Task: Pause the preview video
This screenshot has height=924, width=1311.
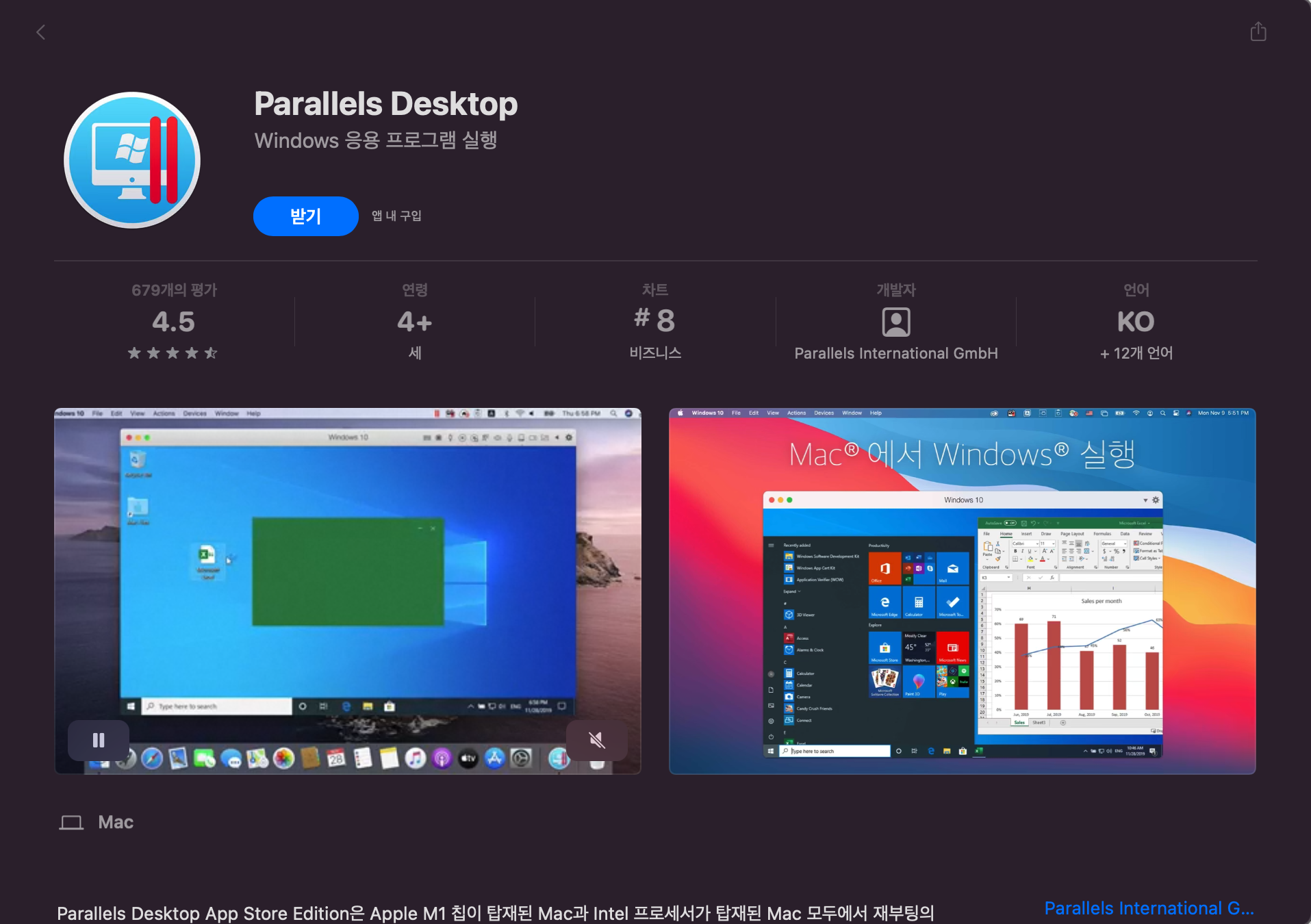Action: (x=99, y=740)
